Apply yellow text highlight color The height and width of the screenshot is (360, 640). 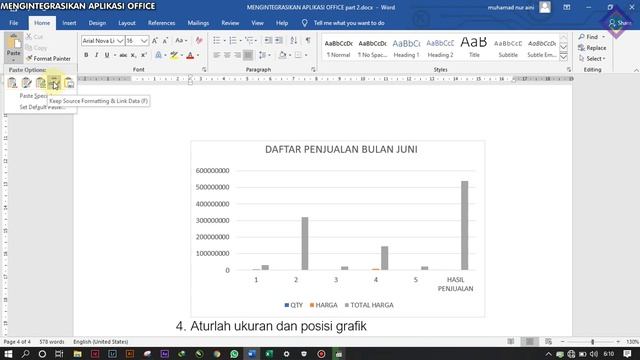coord(174,55)
